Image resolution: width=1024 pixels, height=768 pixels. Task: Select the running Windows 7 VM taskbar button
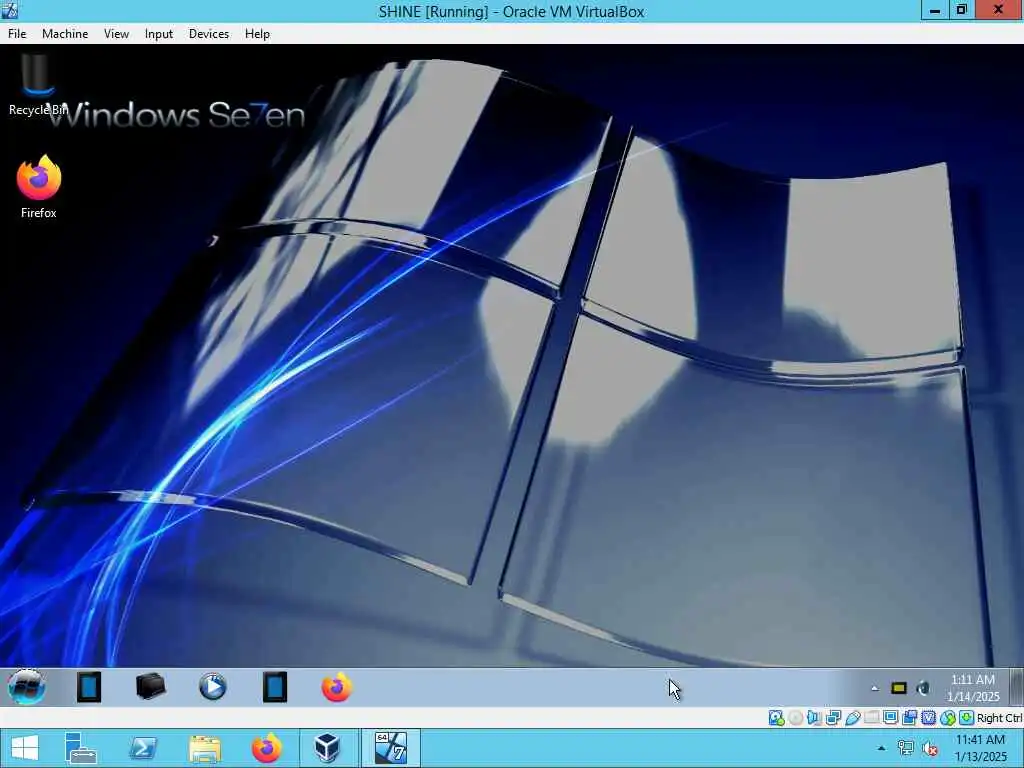coord(390,748)
